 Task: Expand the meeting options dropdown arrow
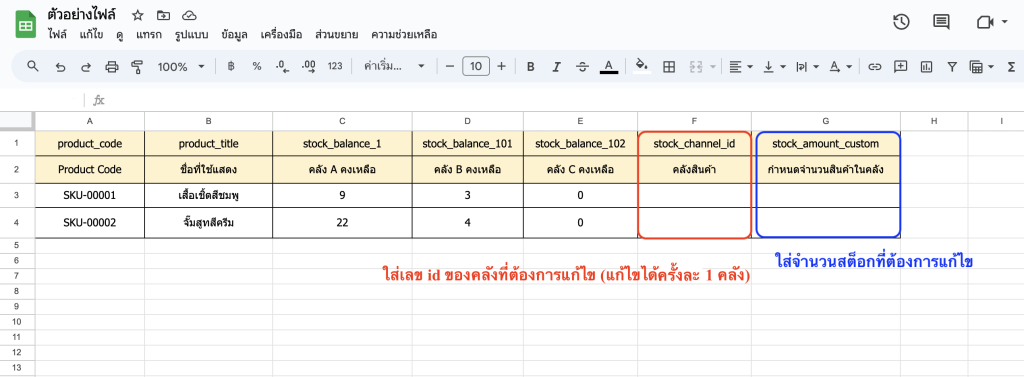click(x=1004, y=22)
